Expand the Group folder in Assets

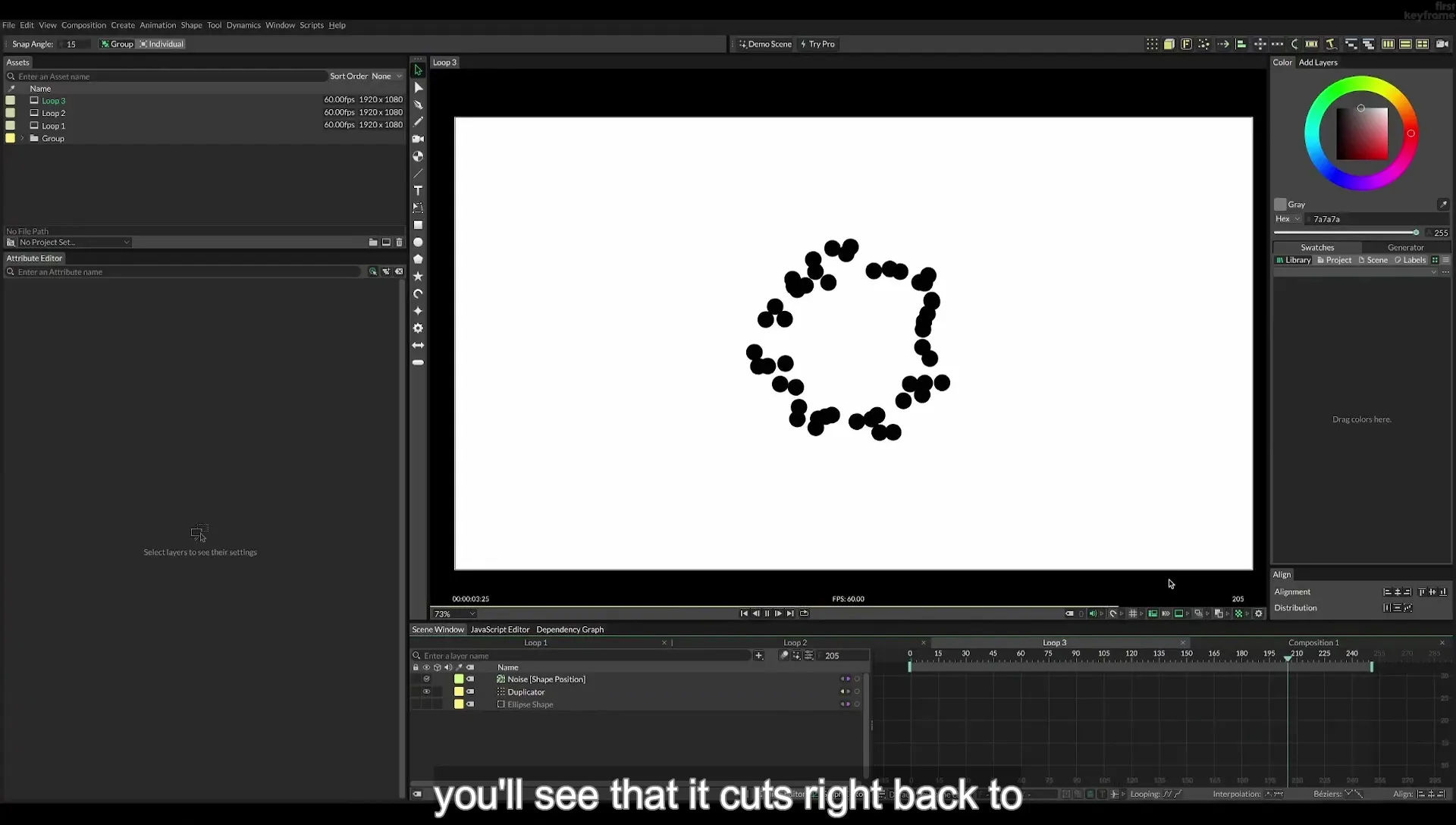click(23, 139)
